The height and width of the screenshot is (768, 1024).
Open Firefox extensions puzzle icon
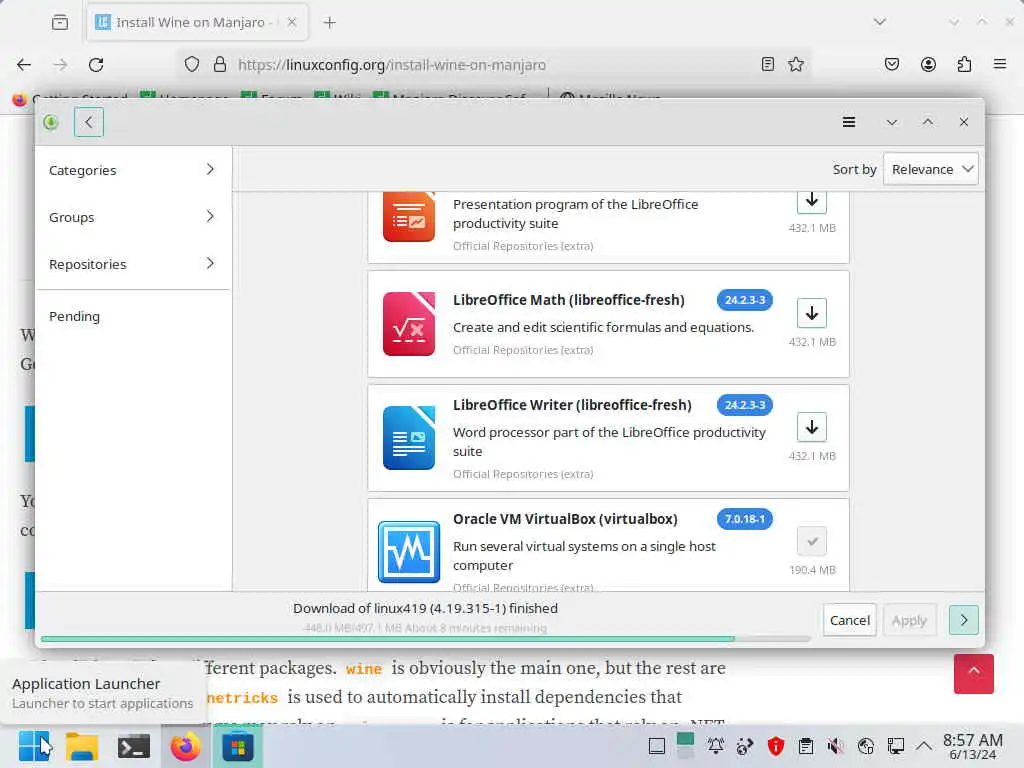tap(964, 64)
